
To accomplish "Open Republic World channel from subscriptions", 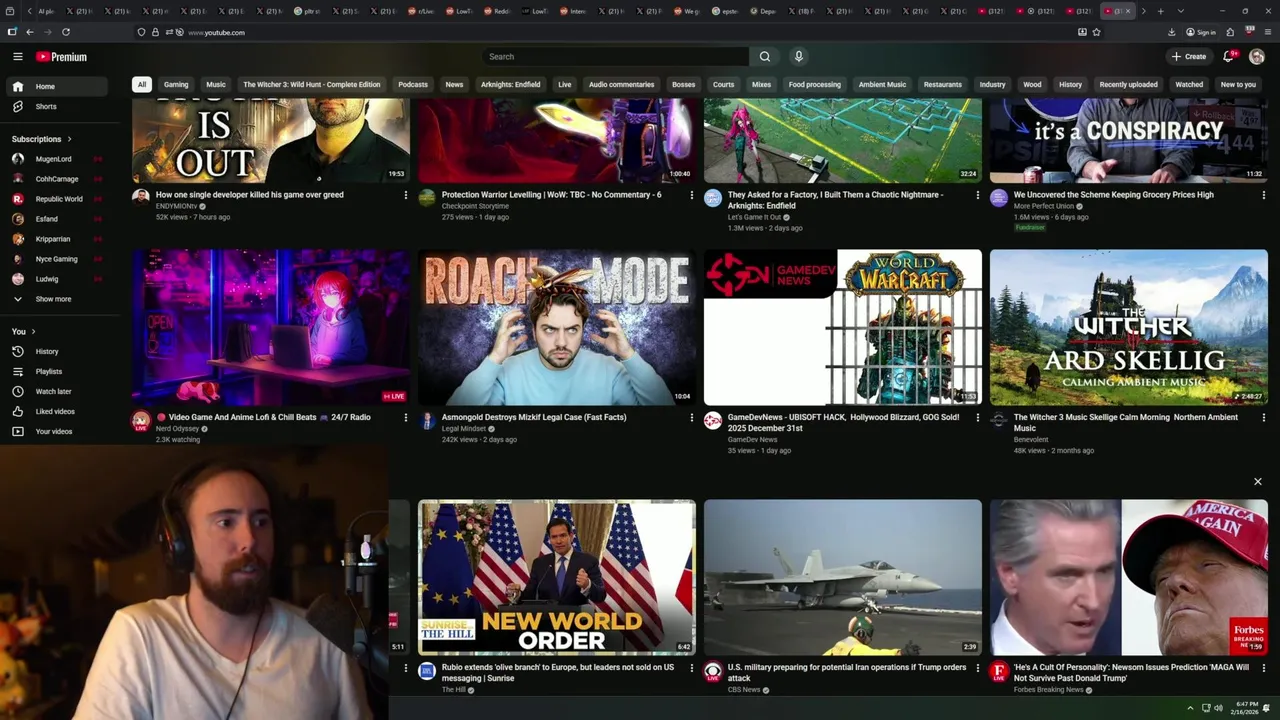I will [x=59, y=199].
